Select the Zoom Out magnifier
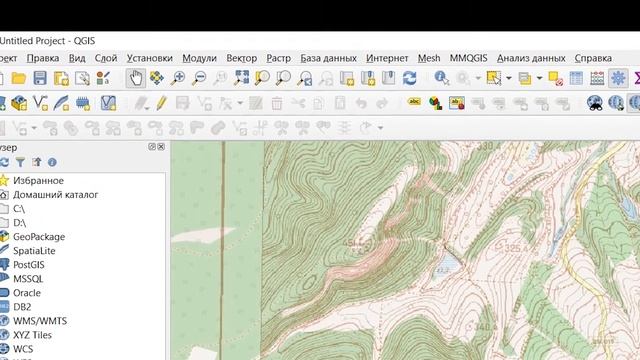This screenshot has height=360, width=640. 199,78
